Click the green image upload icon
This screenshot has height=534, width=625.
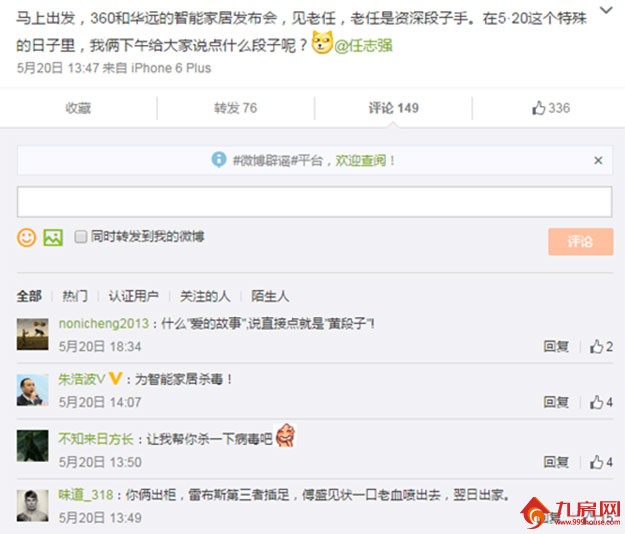coord(53,238)
